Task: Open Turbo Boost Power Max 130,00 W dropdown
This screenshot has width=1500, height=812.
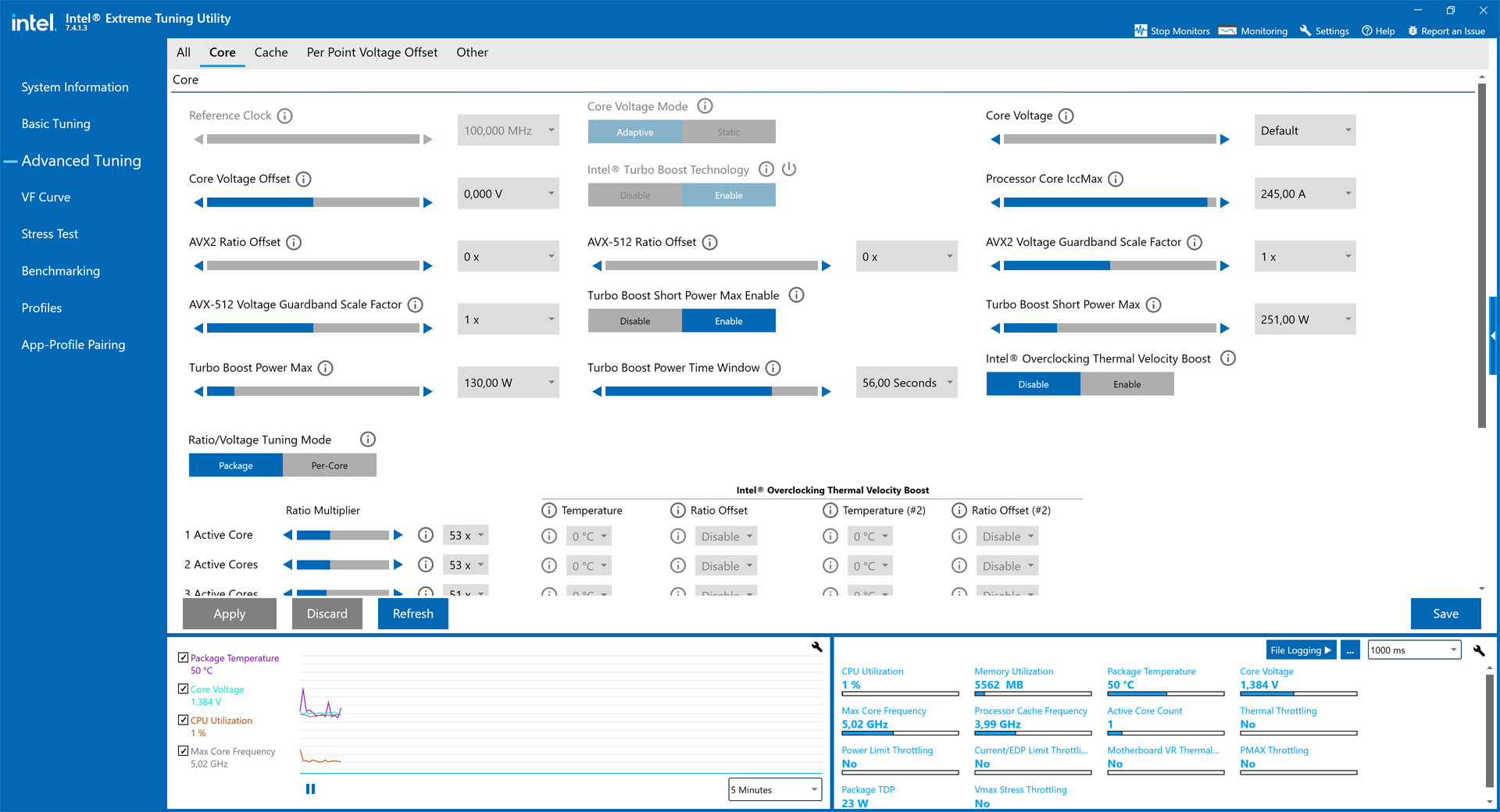Action: point(509,383)
